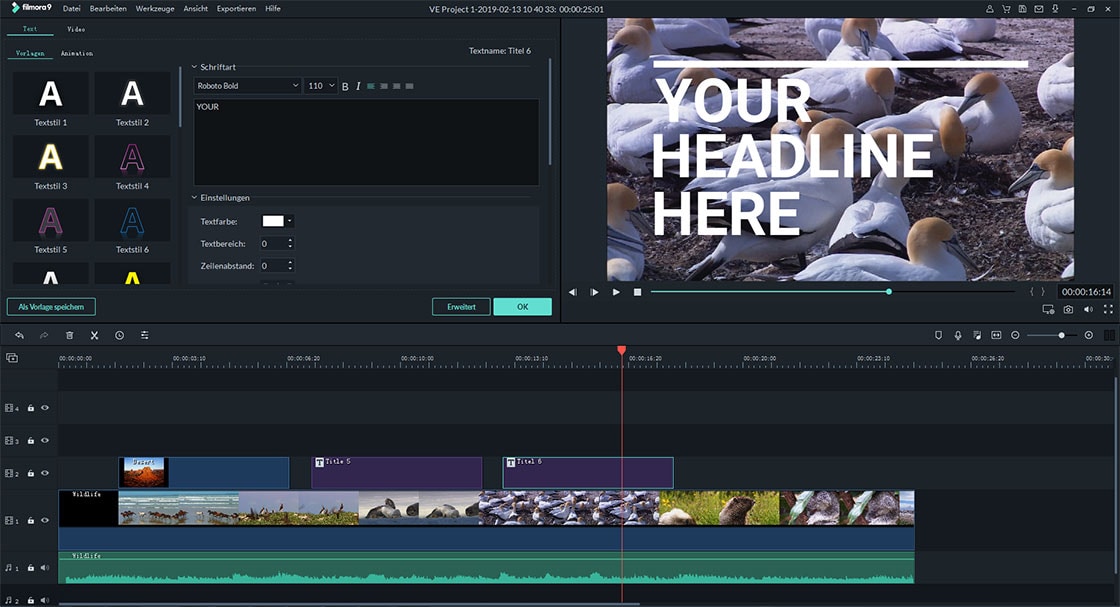Screen dimensions: 1120x607
Task: Play frame-by-frame forward button
Action: (594, 292)
